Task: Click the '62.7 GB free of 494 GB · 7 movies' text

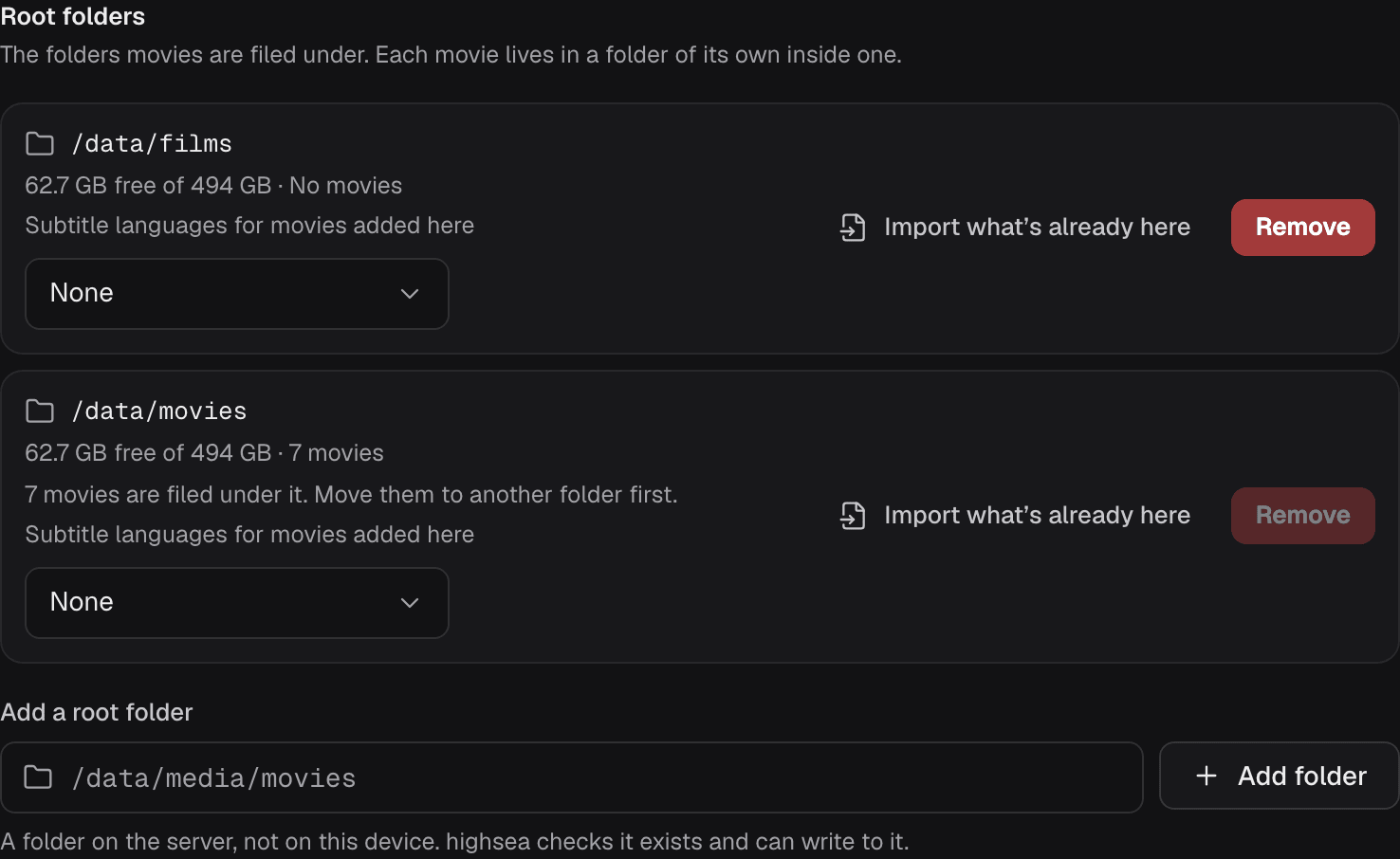Action: coord(204,453)
